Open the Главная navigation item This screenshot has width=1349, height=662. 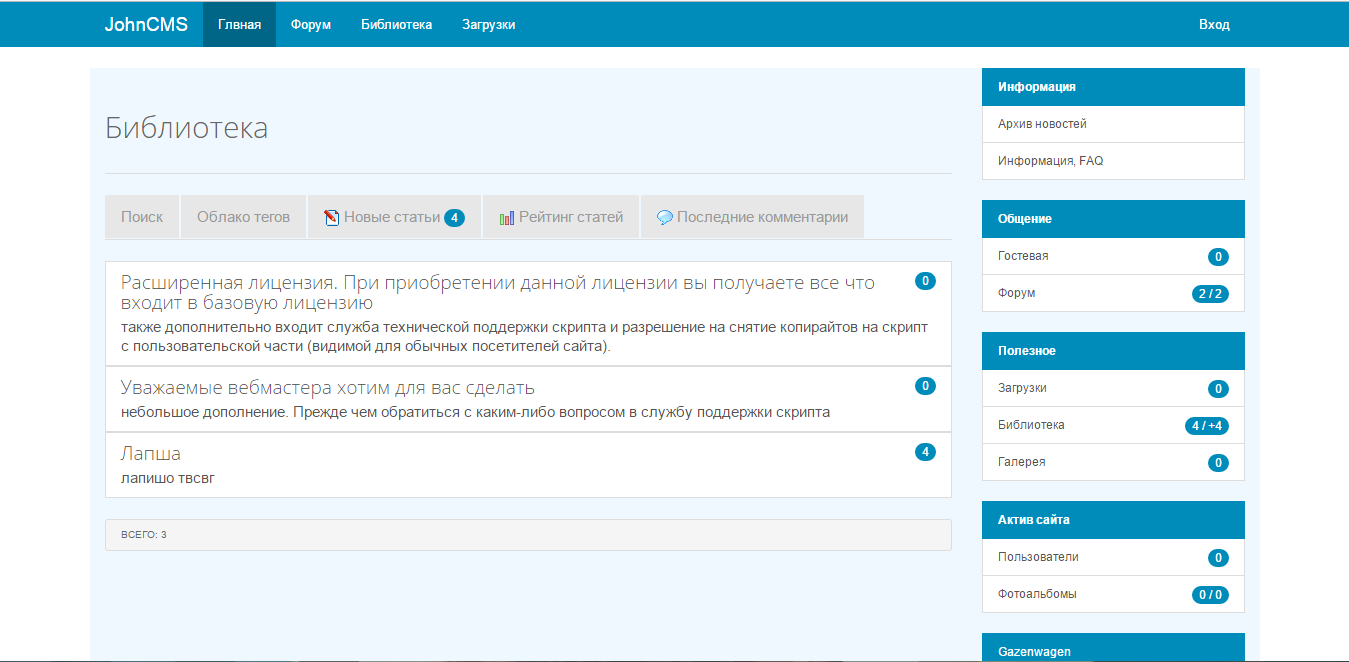(239, 25)
